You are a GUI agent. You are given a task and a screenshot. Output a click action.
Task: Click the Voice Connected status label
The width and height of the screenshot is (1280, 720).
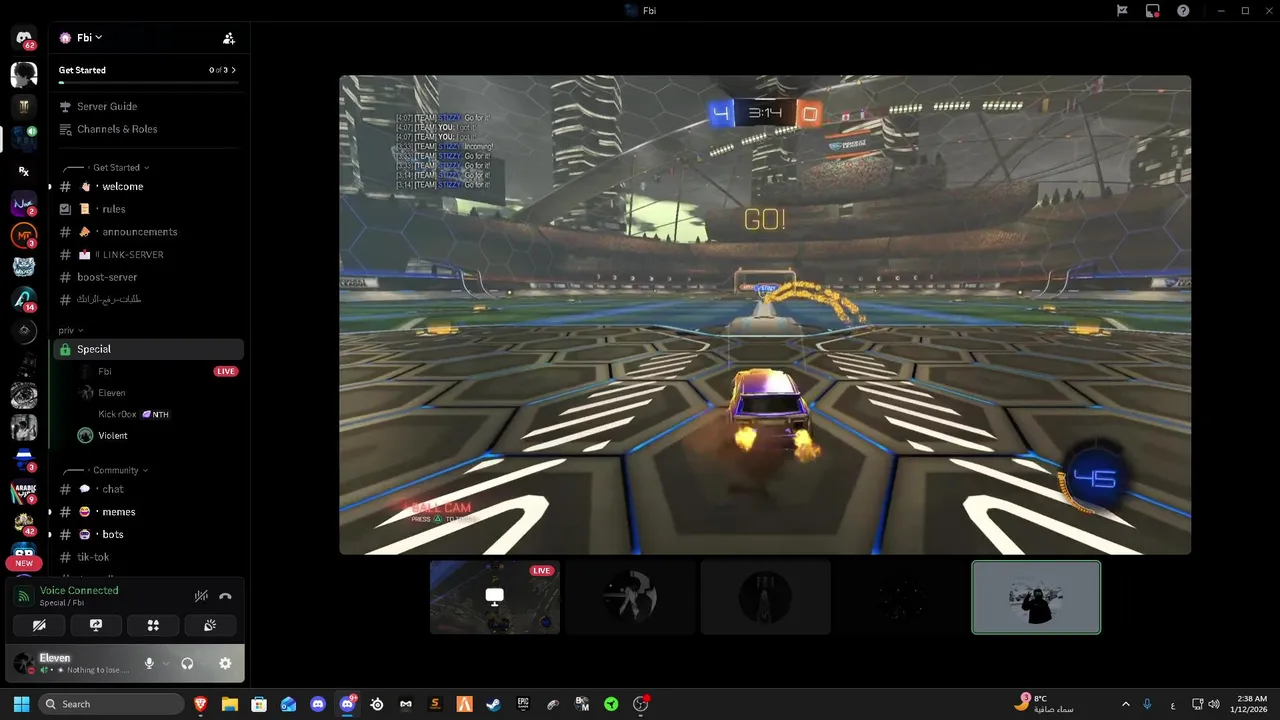click(79, 590)
